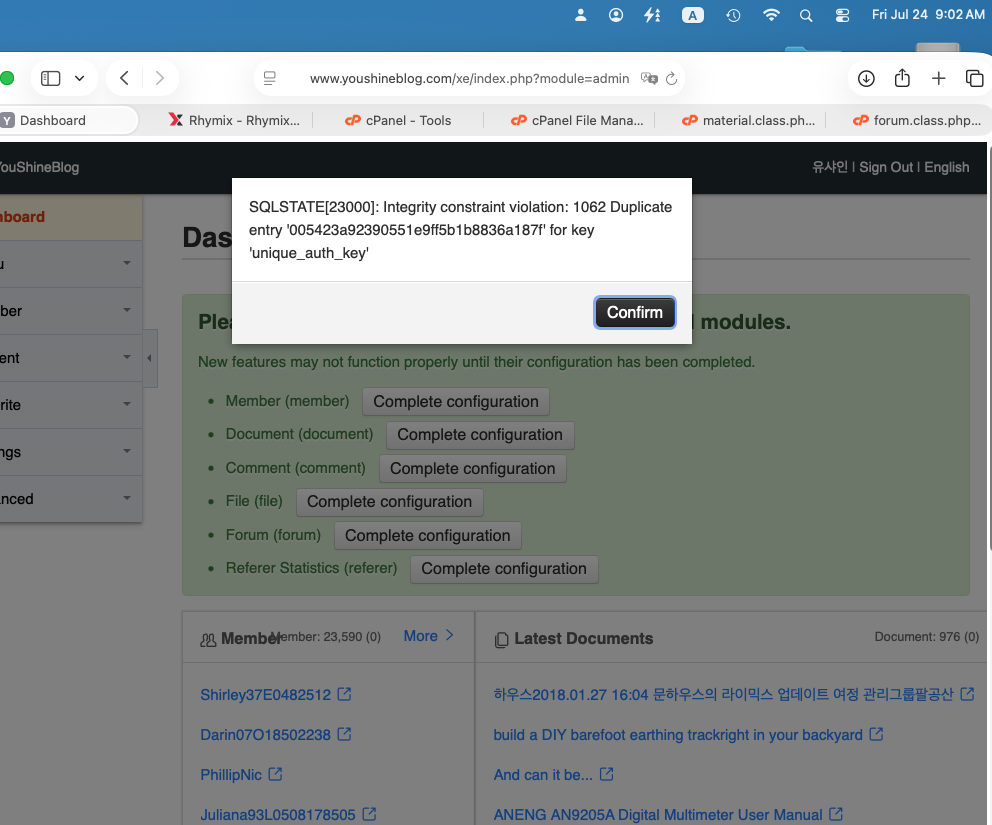Click the Safari sidebar toggle icon
This screenshot has width=992, height=825.
point(50,78)
